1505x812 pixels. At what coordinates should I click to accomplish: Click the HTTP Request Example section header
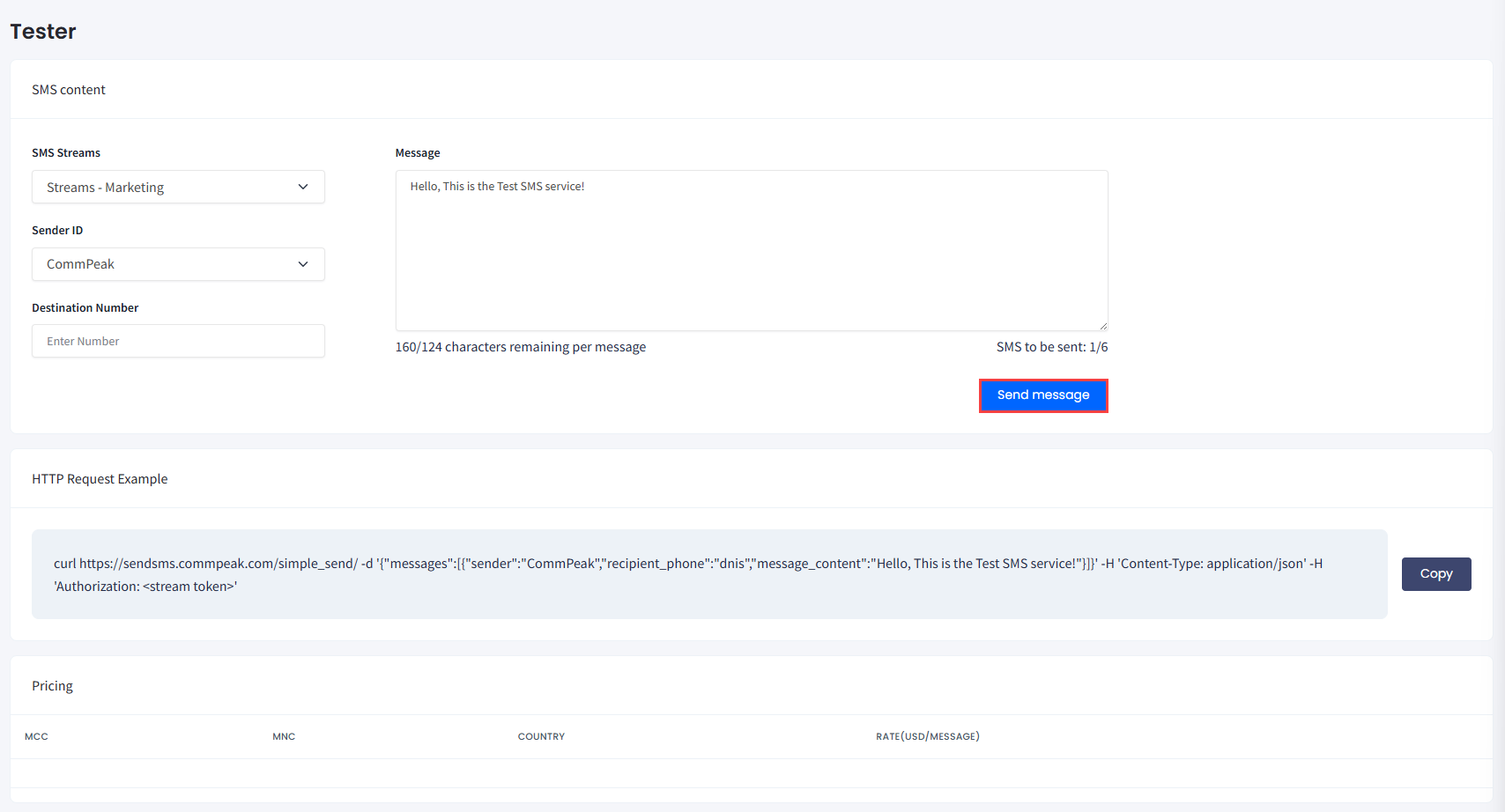[x=100, y=478]
